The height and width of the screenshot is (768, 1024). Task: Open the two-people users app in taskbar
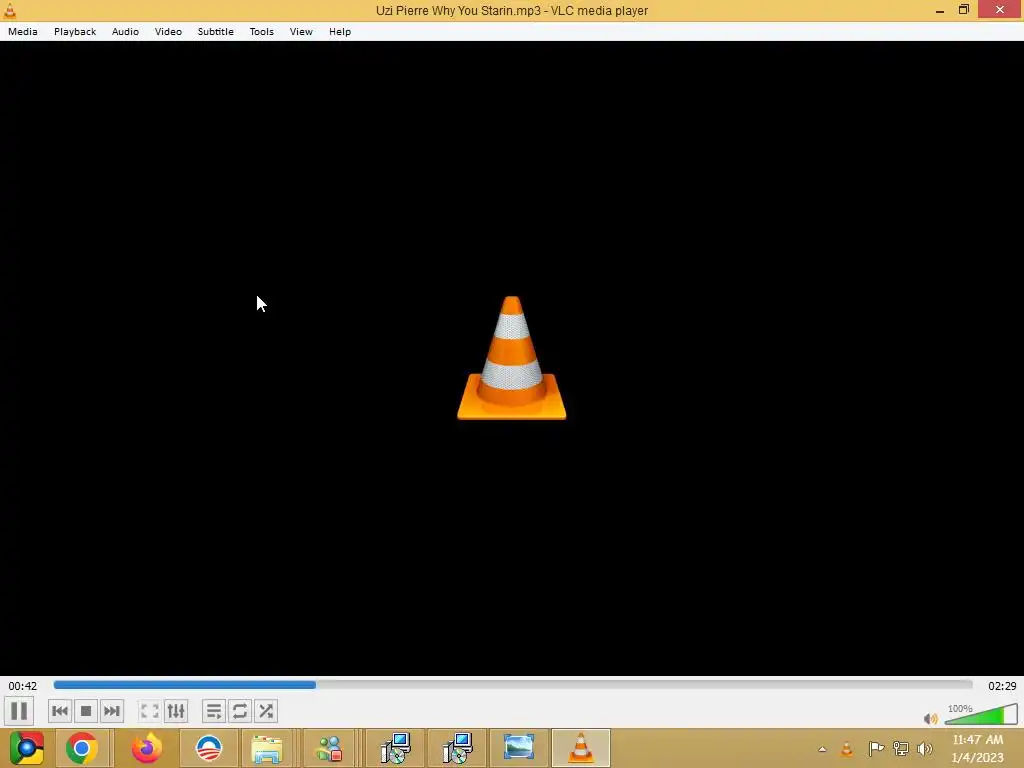(x=328, y=748)
